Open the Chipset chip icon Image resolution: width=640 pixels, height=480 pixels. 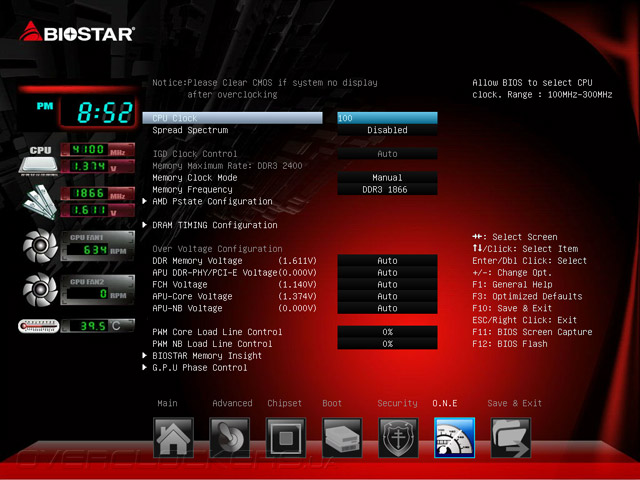(286, 438)
